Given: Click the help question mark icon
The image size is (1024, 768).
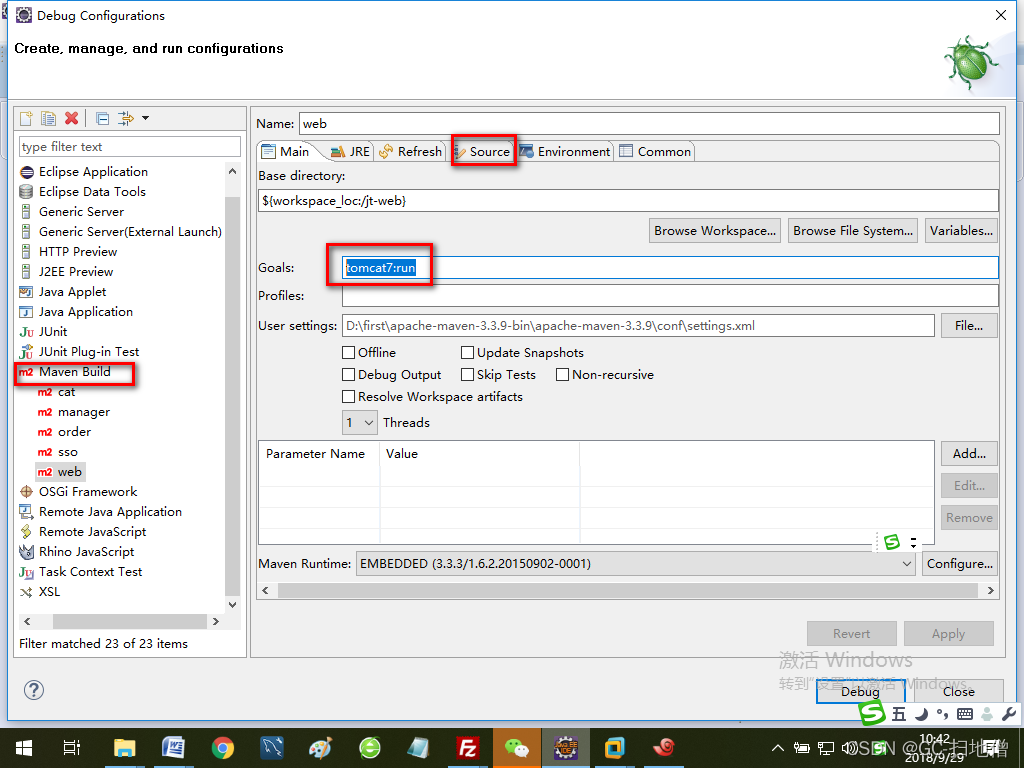Looking at the screenshot, I should pos(34,690).
